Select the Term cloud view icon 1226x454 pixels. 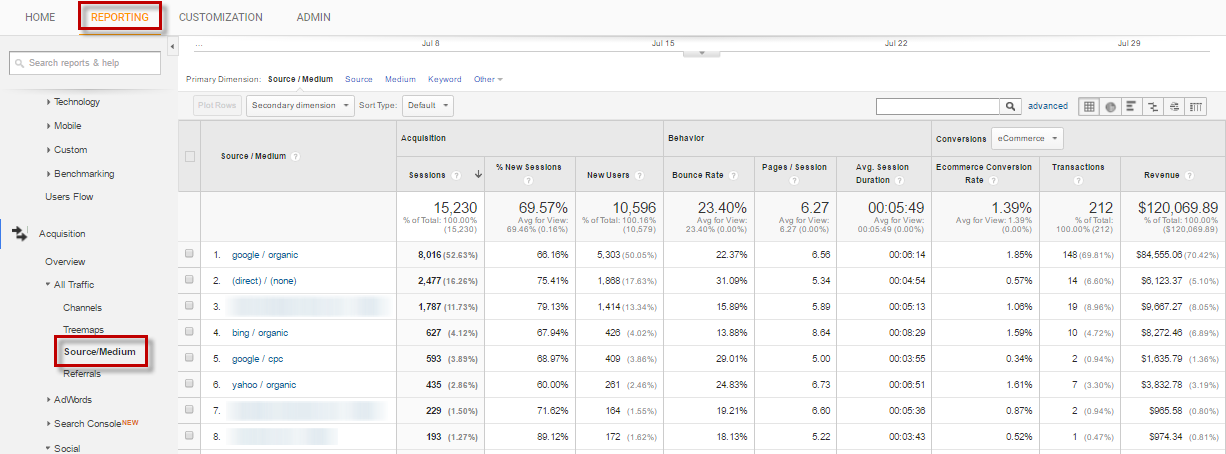[x=1174, y=106]
